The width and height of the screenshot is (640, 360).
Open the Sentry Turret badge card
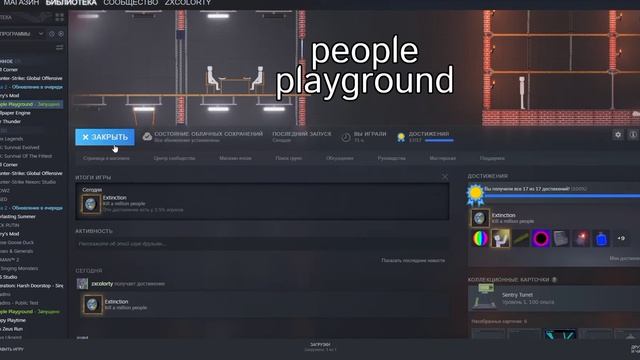tap(554, 298)
